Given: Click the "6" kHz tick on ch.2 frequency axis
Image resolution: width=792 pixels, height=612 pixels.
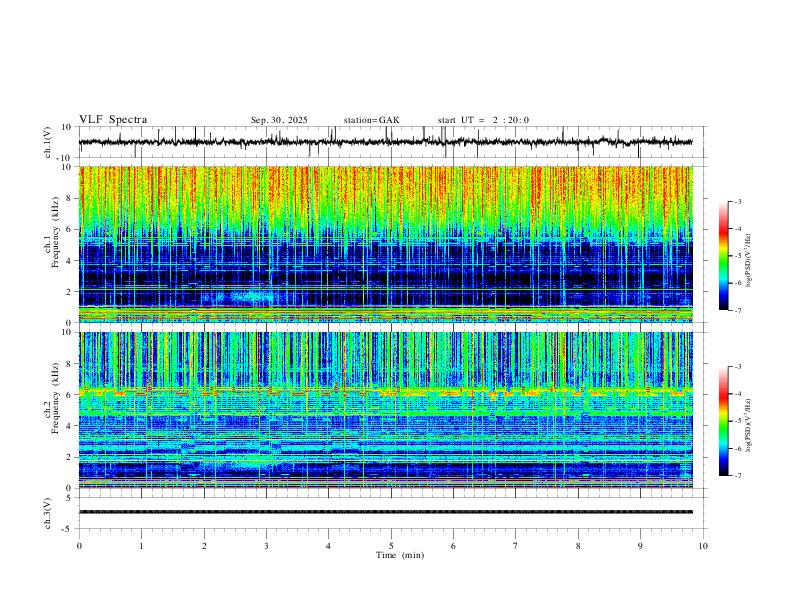Looking at the screenshot, I should 70,395.
